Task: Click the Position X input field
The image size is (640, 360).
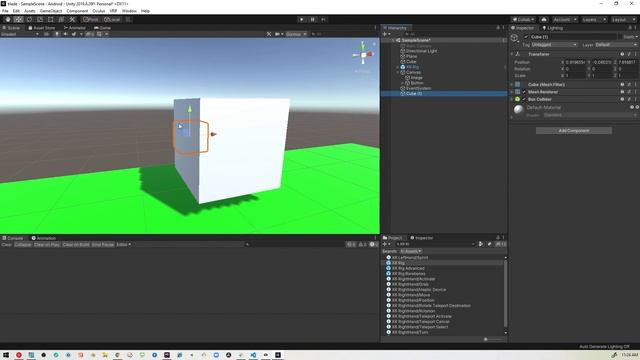Action: pyautogui.click(x=576, y=62)
